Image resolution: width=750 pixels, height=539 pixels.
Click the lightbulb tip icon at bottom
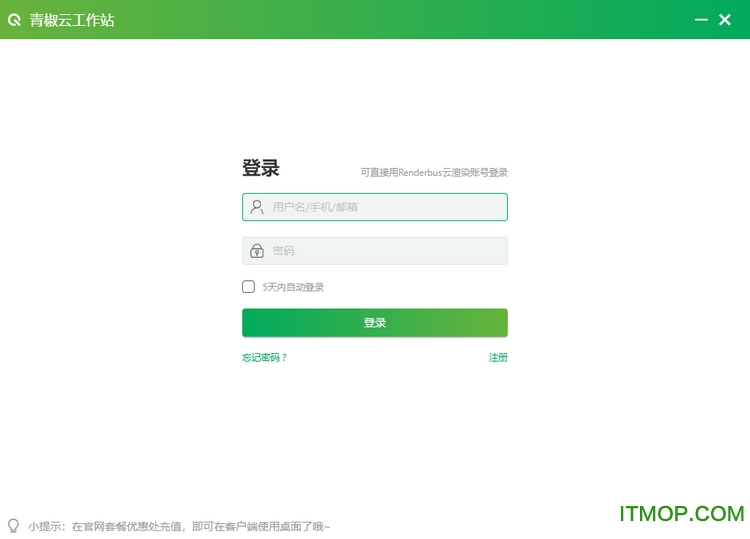coord(13,525)
